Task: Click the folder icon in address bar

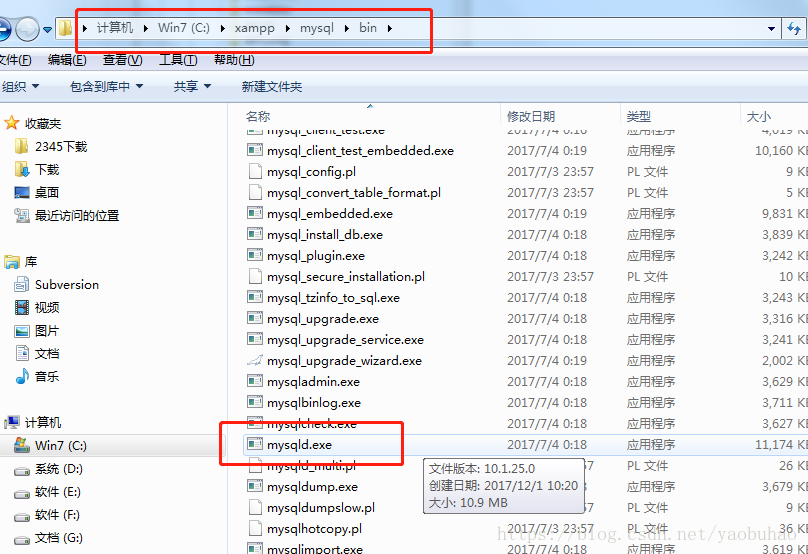Action: coord(65,28)
